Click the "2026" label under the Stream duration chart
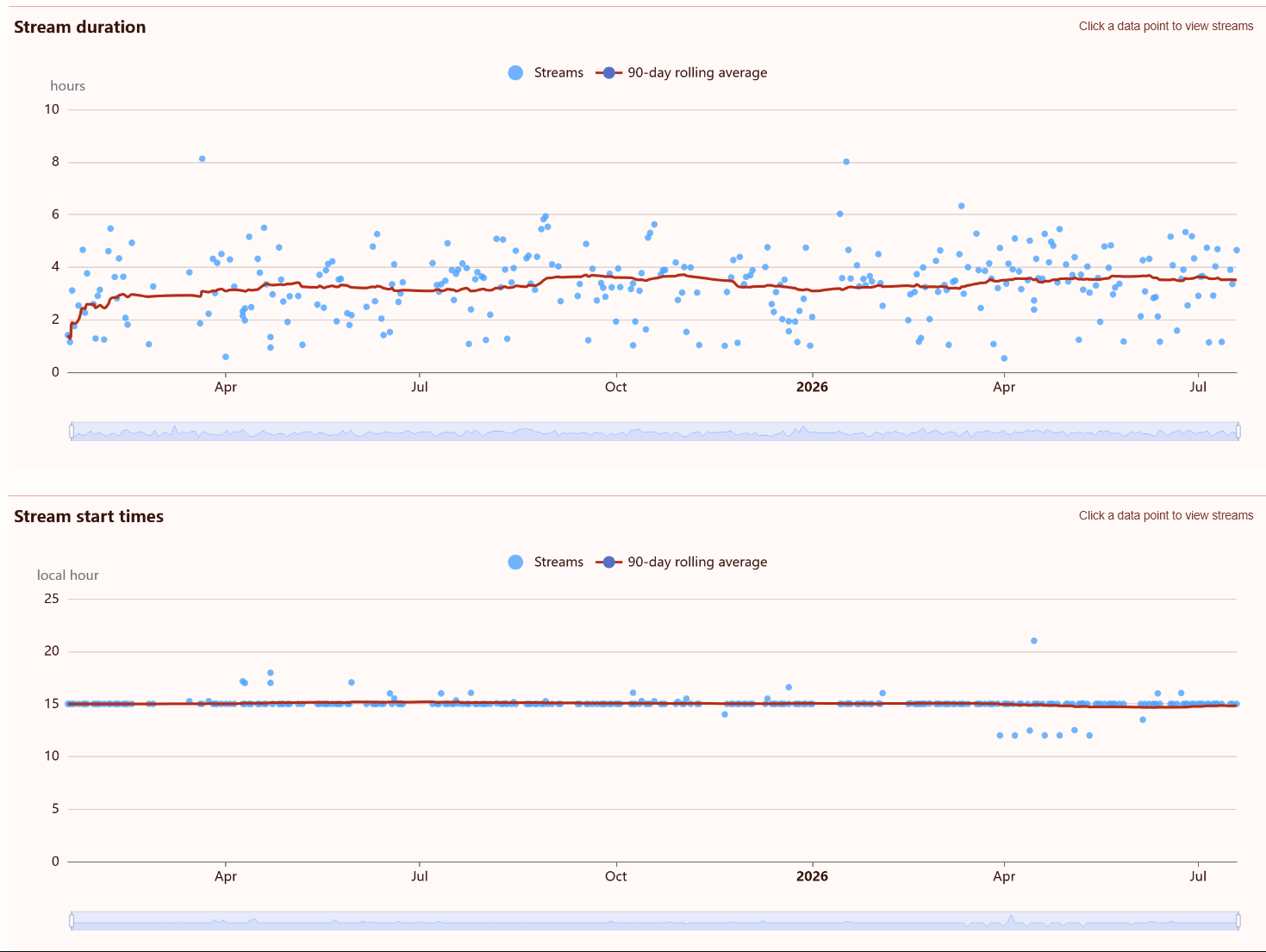 (812, 387)
